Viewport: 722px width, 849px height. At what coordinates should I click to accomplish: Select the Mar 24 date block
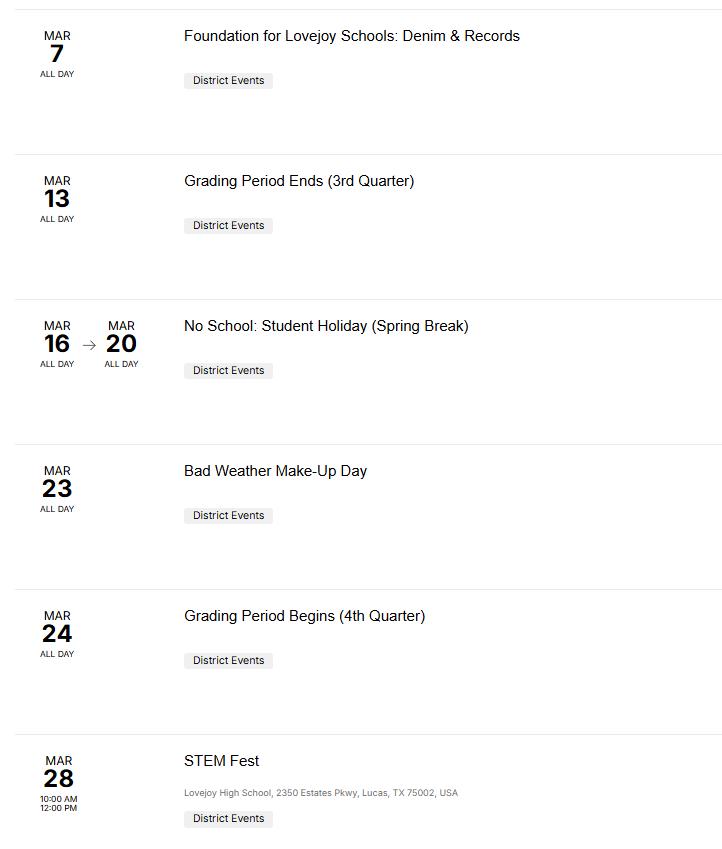click(57, 635)
